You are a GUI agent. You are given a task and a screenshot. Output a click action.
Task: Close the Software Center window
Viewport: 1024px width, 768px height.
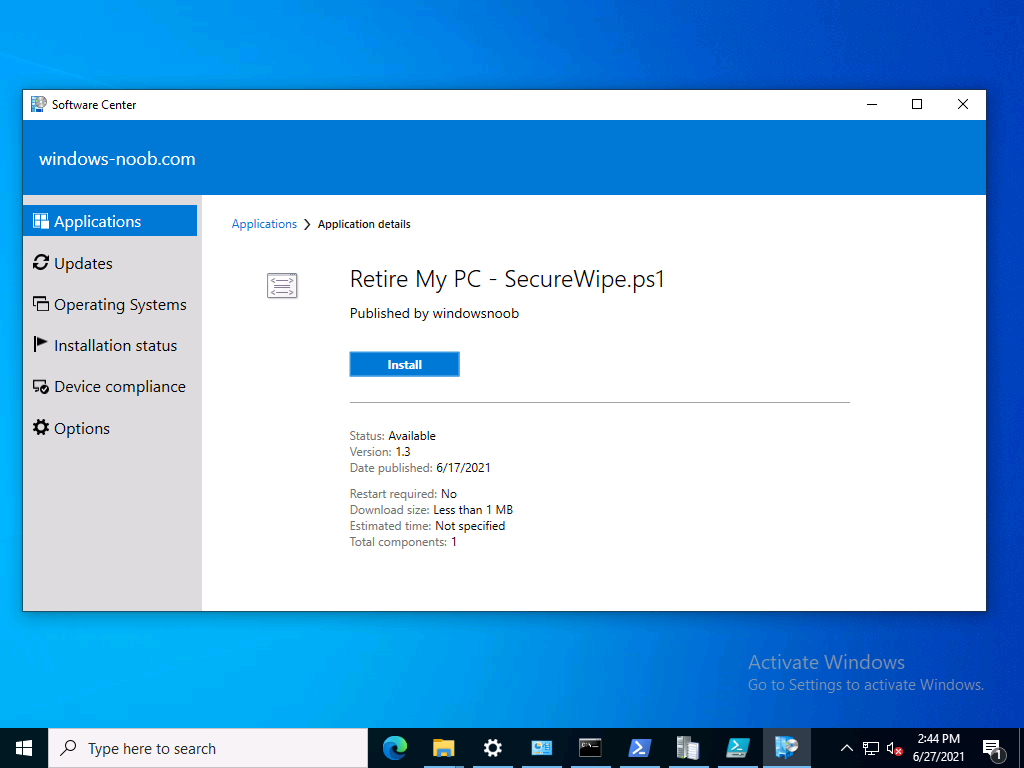963,104
